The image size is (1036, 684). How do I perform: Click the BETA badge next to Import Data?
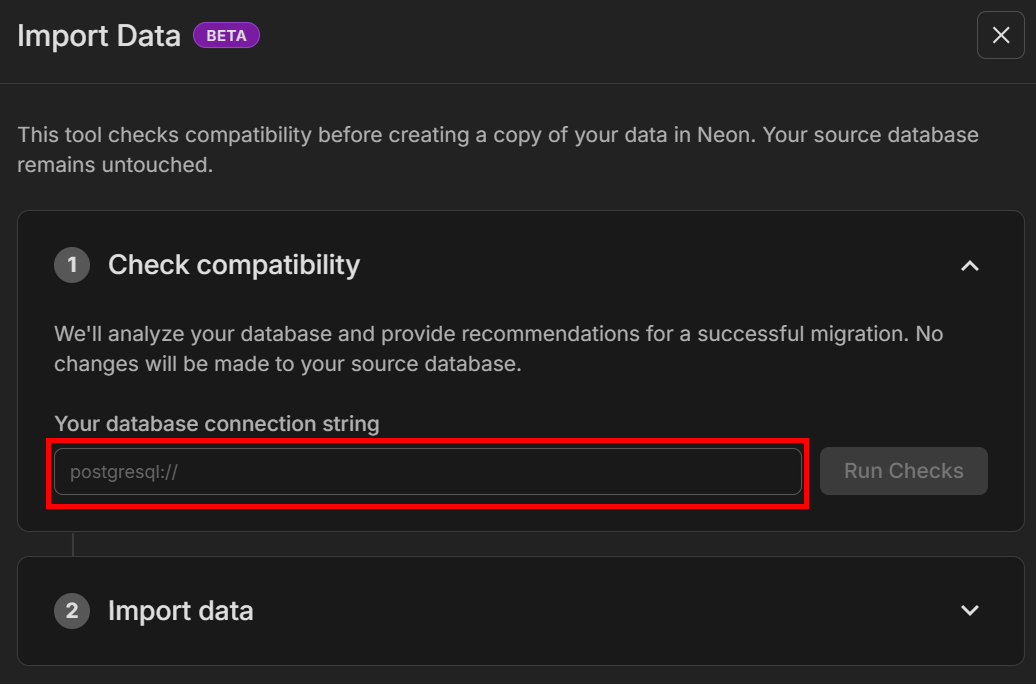click(226, 35)
